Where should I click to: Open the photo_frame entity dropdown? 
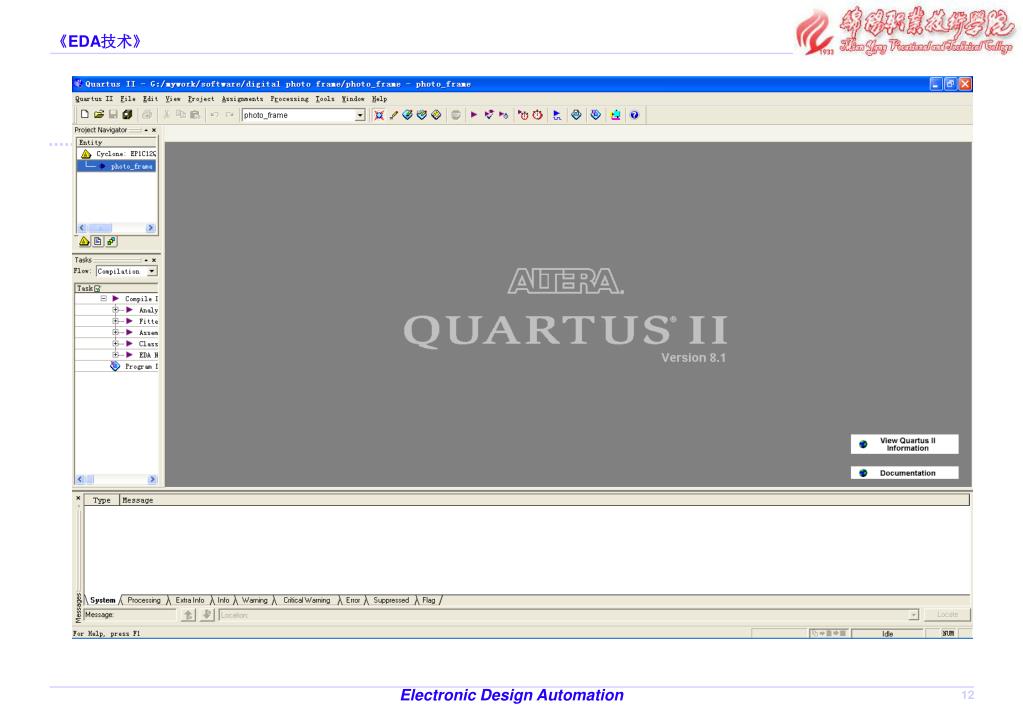(x=359, y=115)
